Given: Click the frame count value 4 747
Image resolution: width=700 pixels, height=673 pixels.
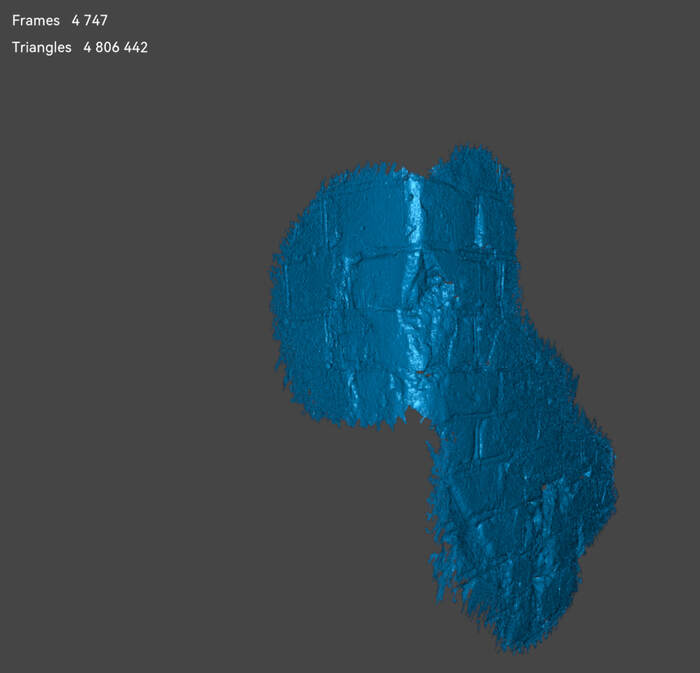Looking at the screenshot, I should click(x=90, y=20).
